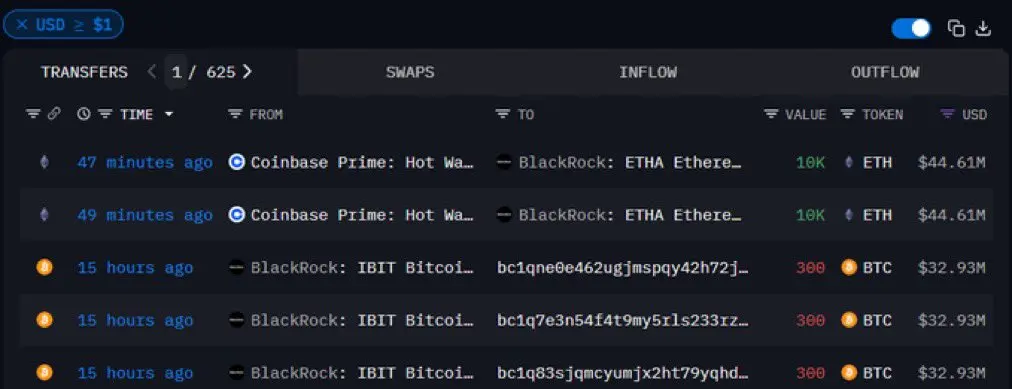Screen dimensions: 1012x389
Task: Open the purple filter icon next to USD
Action: (x=947, y=114)
